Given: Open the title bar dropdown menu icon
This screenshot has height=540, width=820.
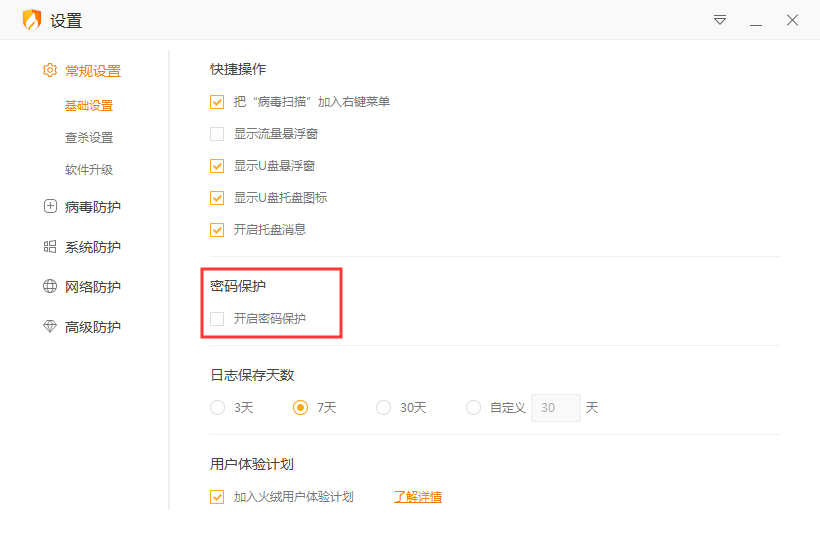Looking at the screenshot, I should pyautogui.click(x=720, y=20).
